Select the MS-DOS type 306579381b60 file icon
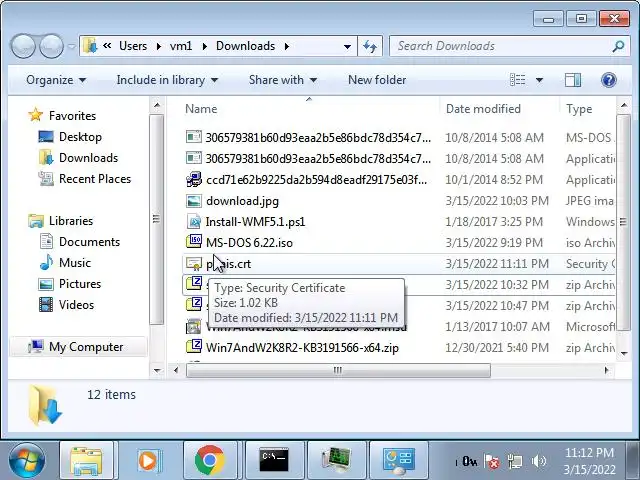Screen dimensions: 640x480 coord(194,137)
